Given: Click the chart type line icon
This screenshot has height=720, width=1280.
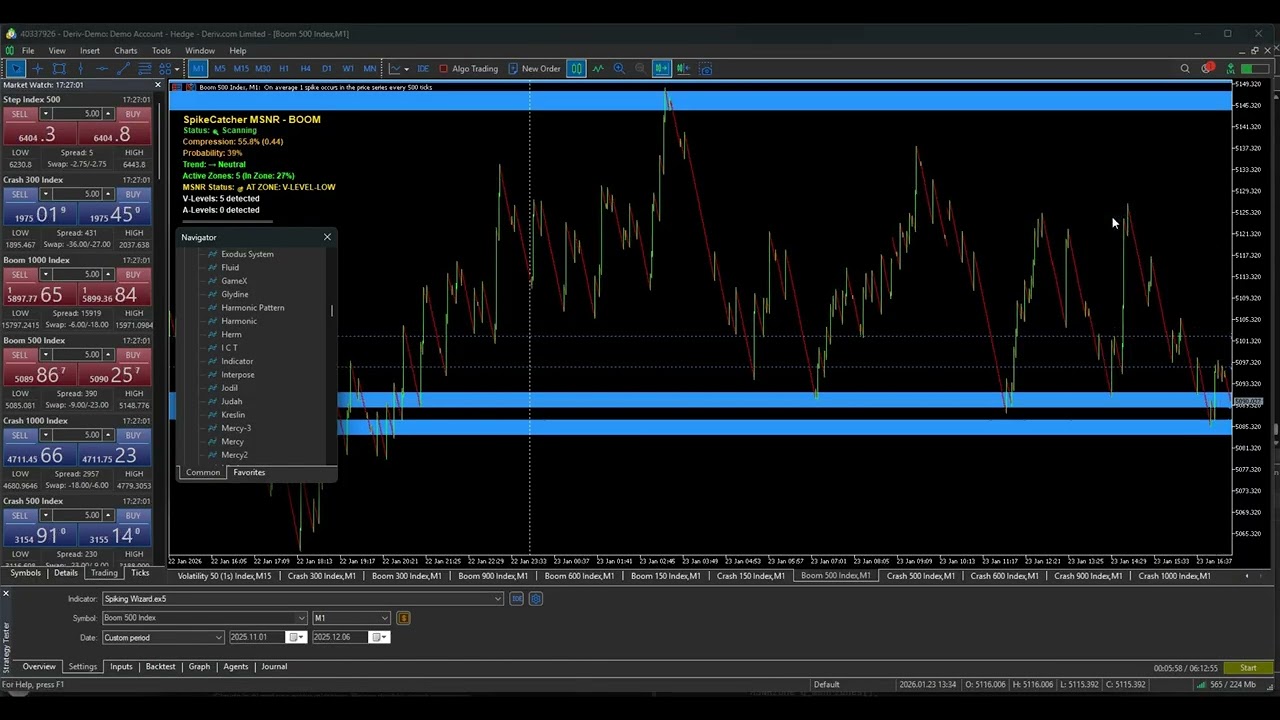Looking at the screenshot, I should point(395,69).
